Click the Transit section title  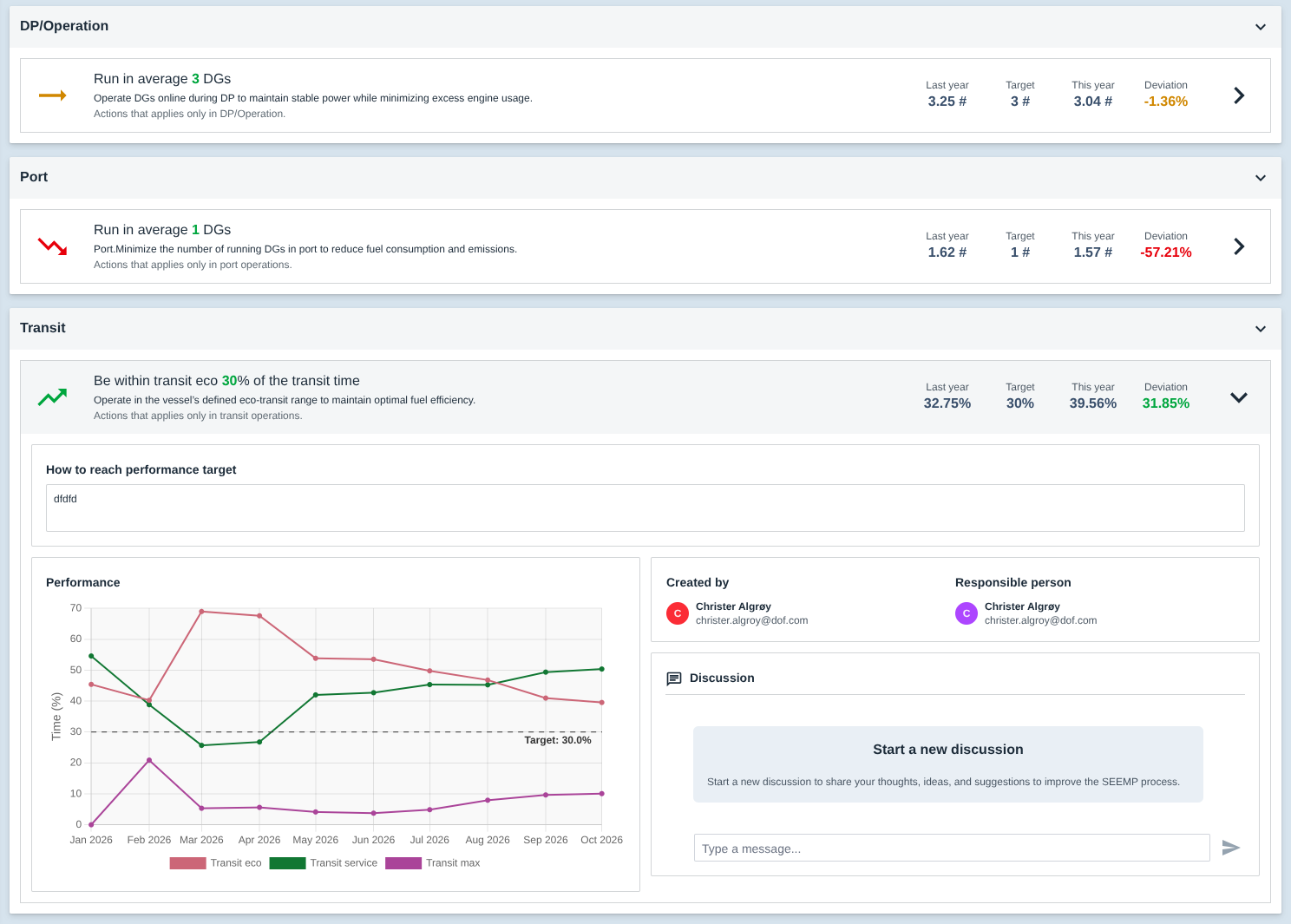point(43,328)
